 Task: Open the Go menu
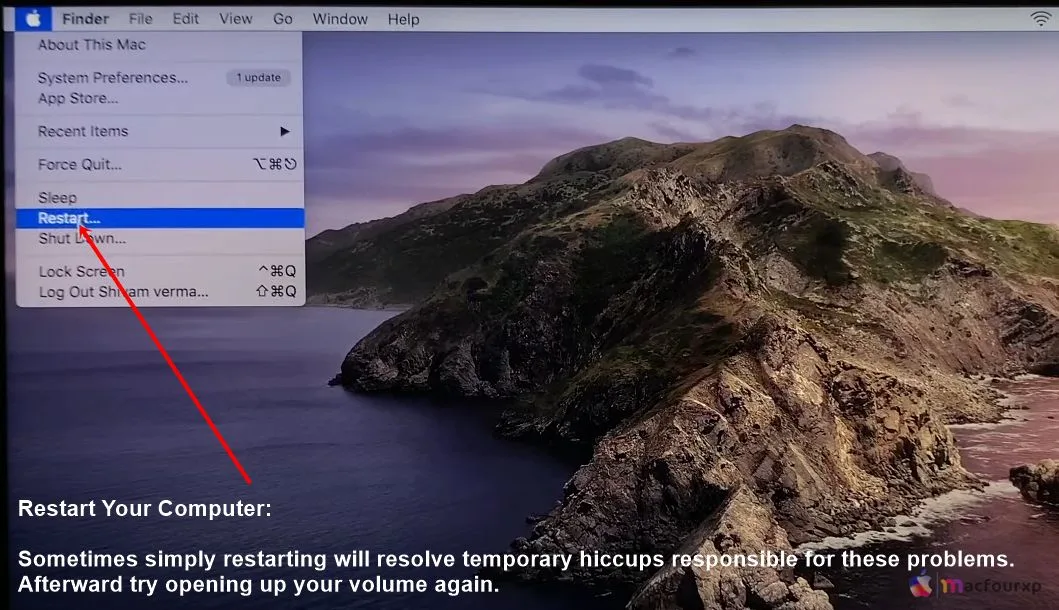pos(283,19)
